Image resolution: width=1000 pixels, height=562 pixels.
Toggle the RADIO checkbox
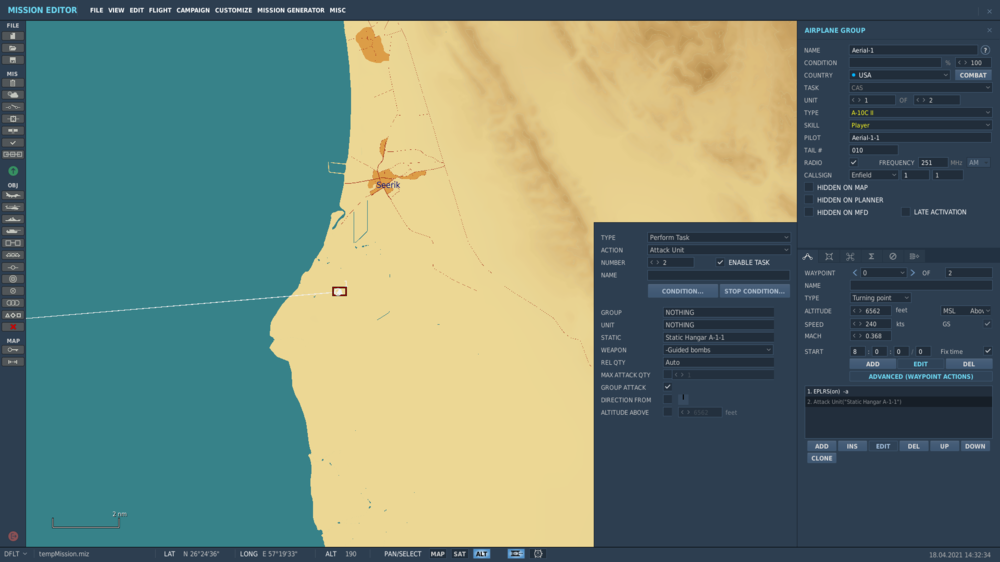[853, 163]
